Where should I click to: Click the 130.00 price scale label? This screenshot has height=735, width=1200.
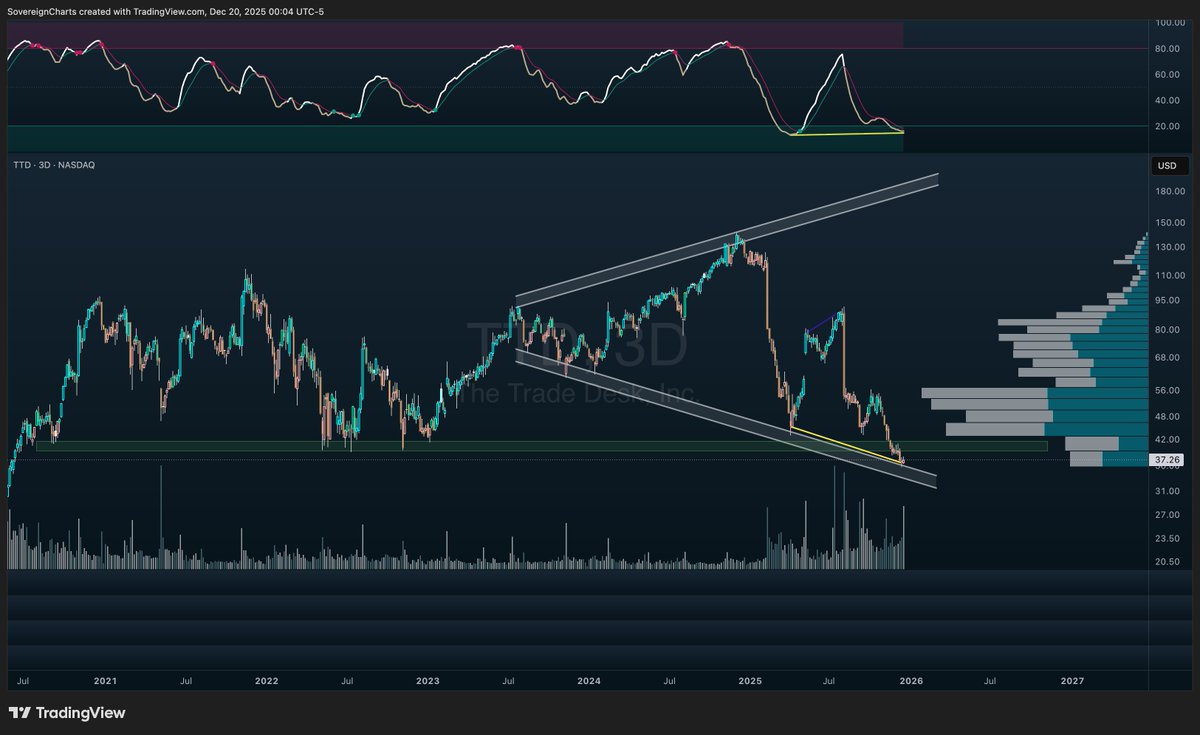click(1169, 247)
